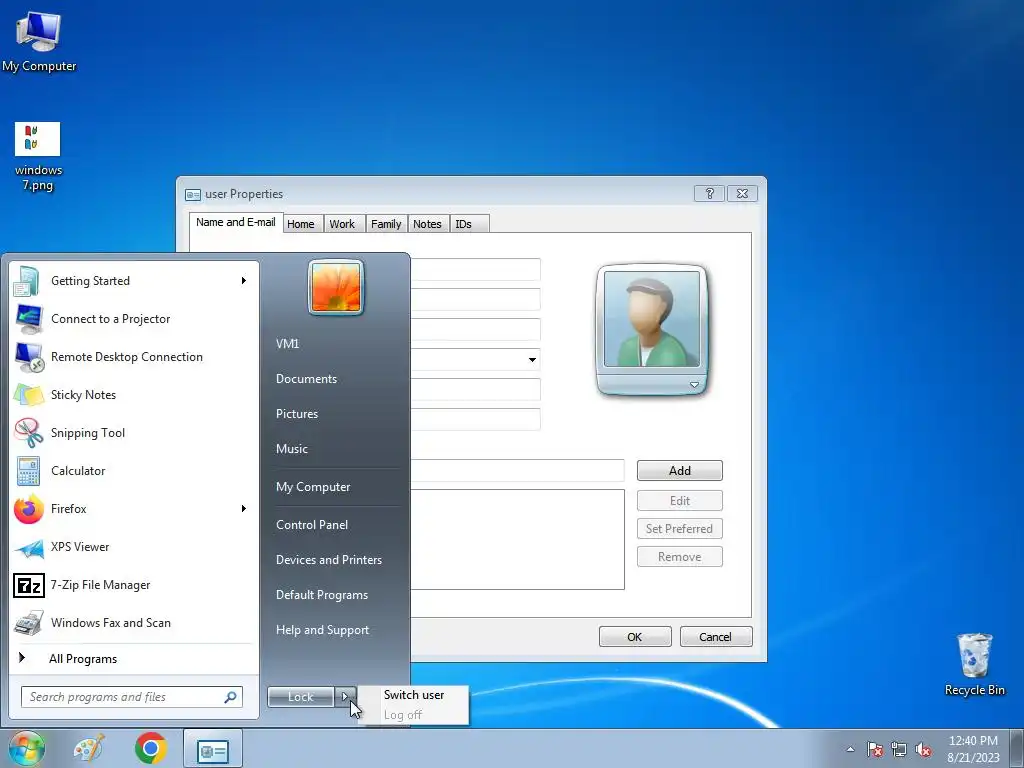Show hidden tray icons arrow
Screen dimensions: 1024x768
coord(850,749)
